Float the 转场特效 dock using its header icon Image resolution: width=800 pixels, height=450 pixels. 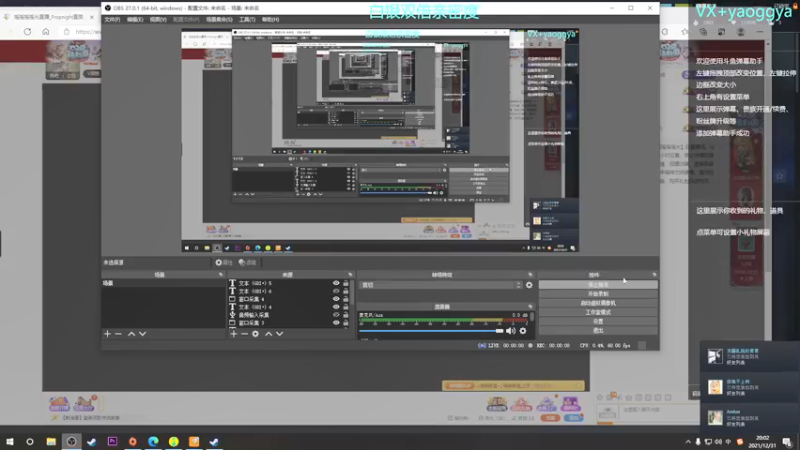pos(530,274)
